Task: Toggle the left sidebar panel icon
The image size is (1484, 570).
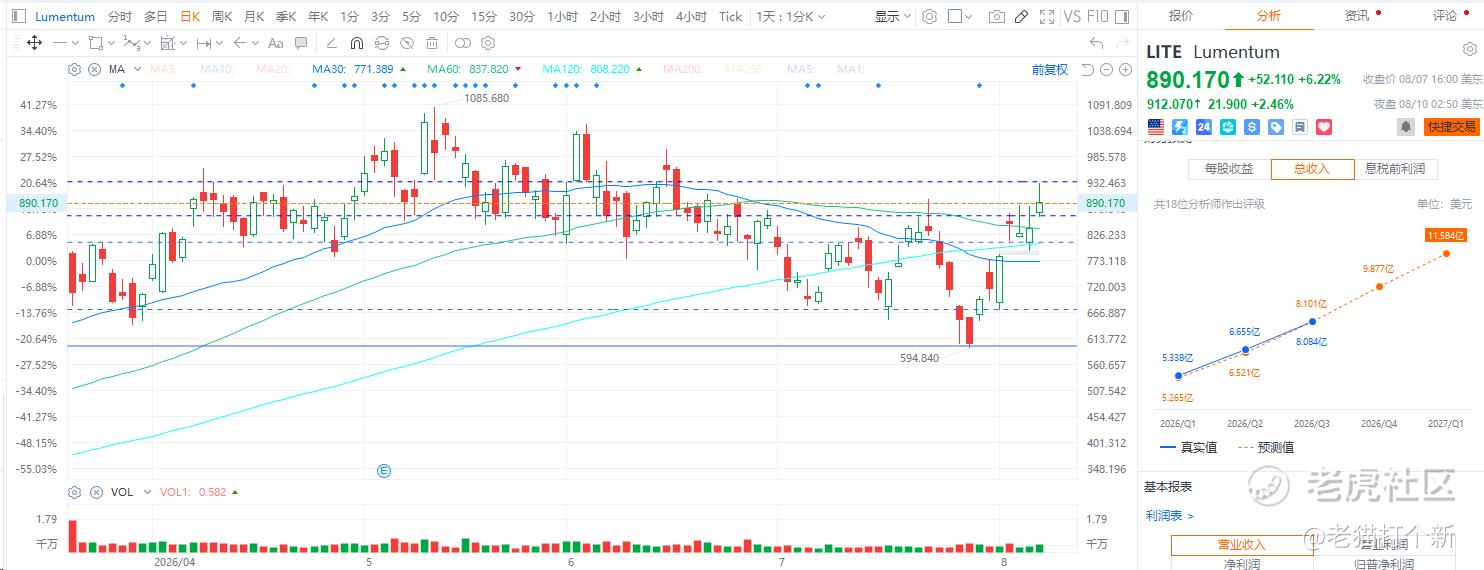Action: coord(18,17)
